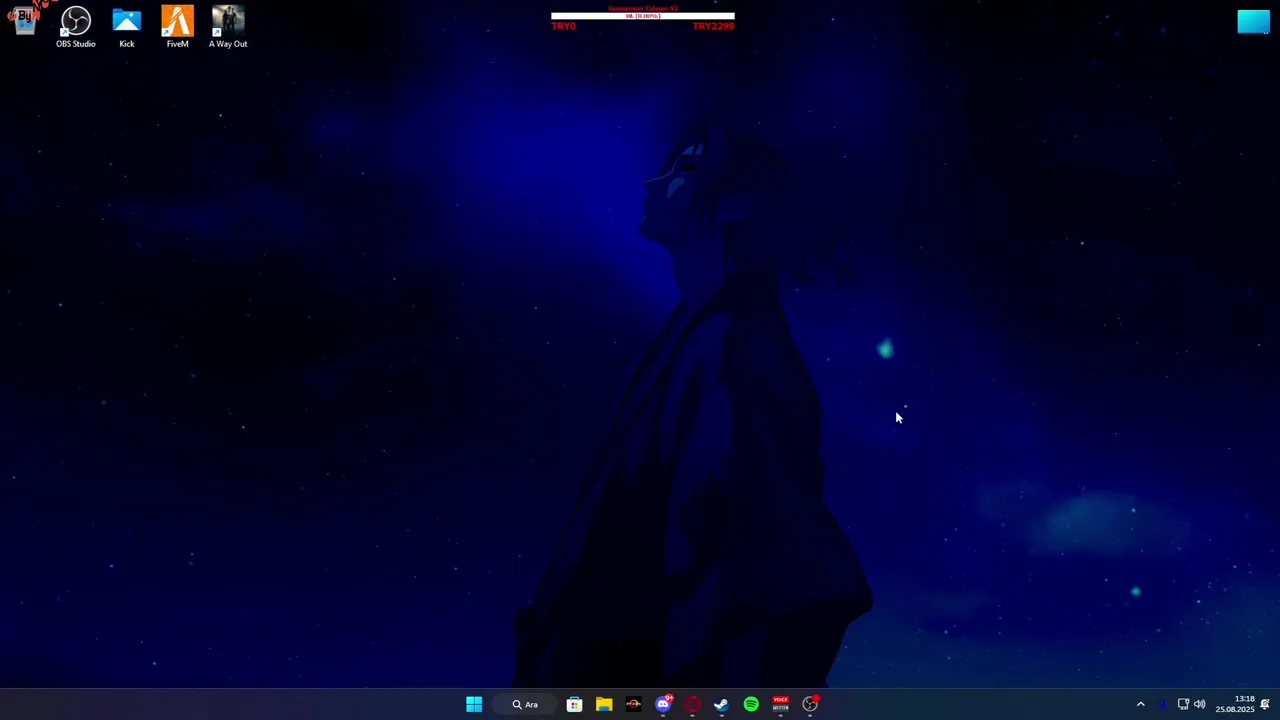Click the blue microphone tray icon
Image resolution: width=1280 pixels, height=720 pixels.
pyautogui.click(x=1162, y=704)
